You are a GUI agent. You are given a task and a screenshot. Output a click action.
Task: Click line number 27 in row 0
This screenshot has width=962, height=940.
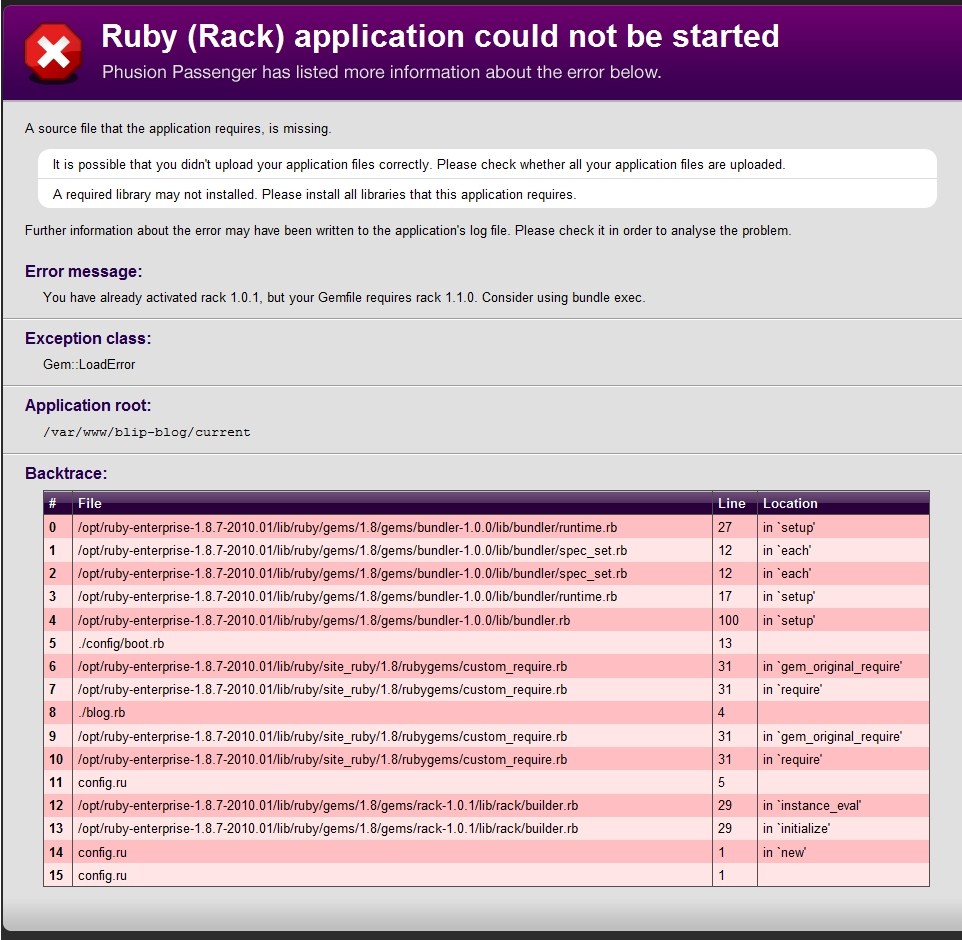click(725, 527)
